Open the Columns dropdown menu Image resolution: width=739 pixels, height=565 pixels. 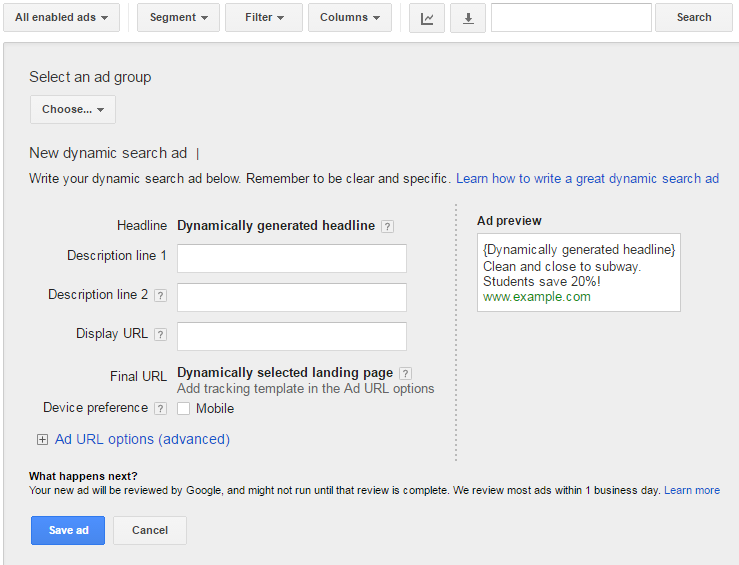[350, 18]
